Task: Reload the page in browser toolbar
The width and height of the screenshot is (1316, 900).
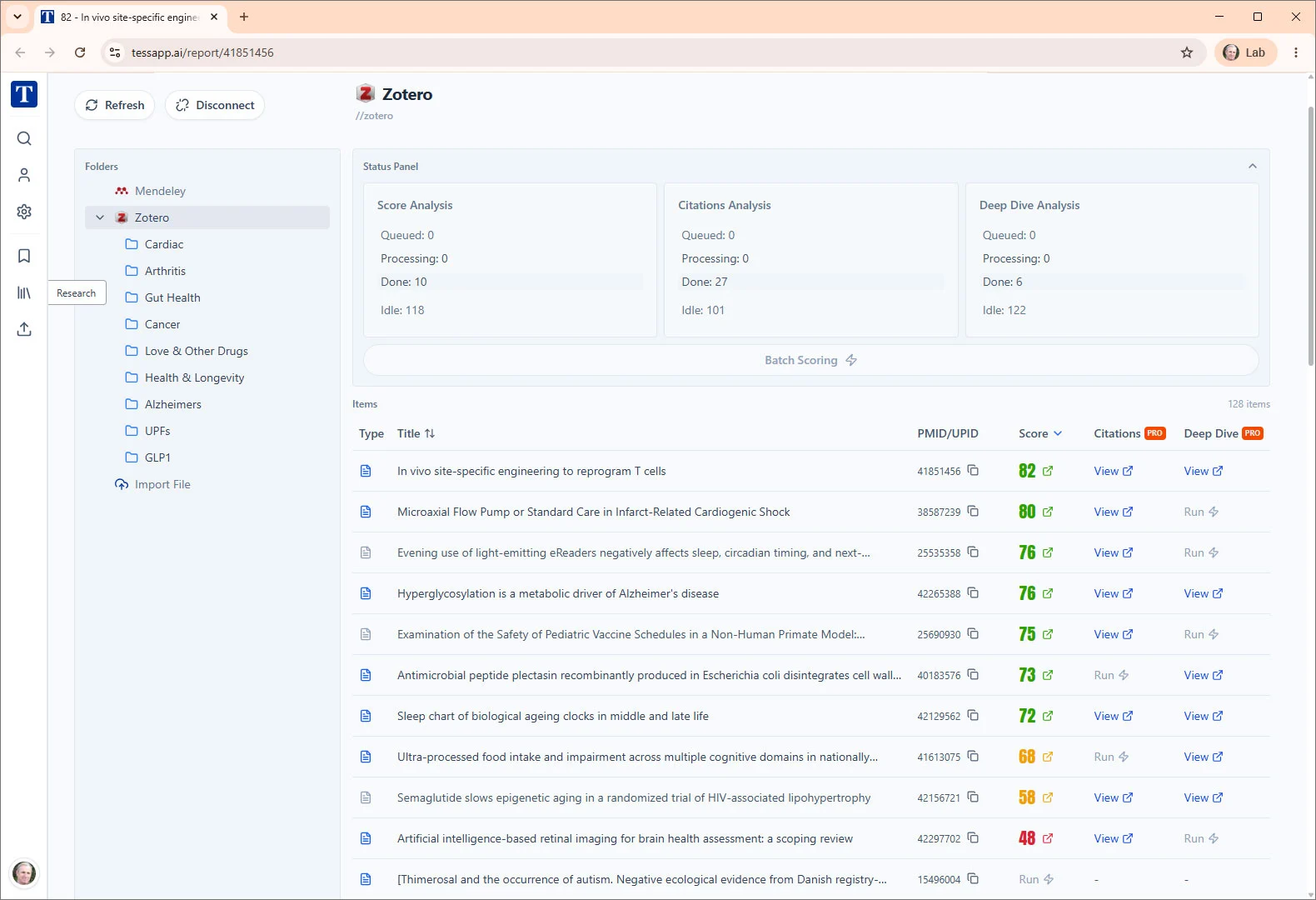Action: (x=80, y=52)
